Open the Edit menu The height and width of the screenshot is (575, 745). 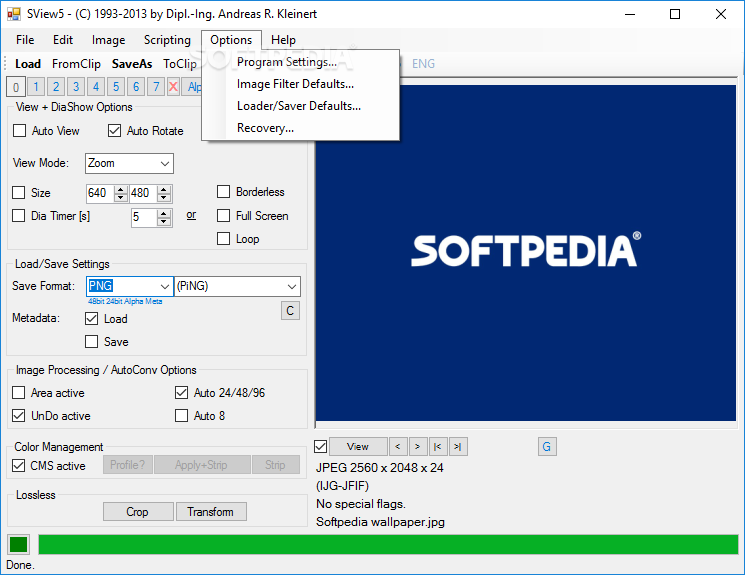(63, 40)
